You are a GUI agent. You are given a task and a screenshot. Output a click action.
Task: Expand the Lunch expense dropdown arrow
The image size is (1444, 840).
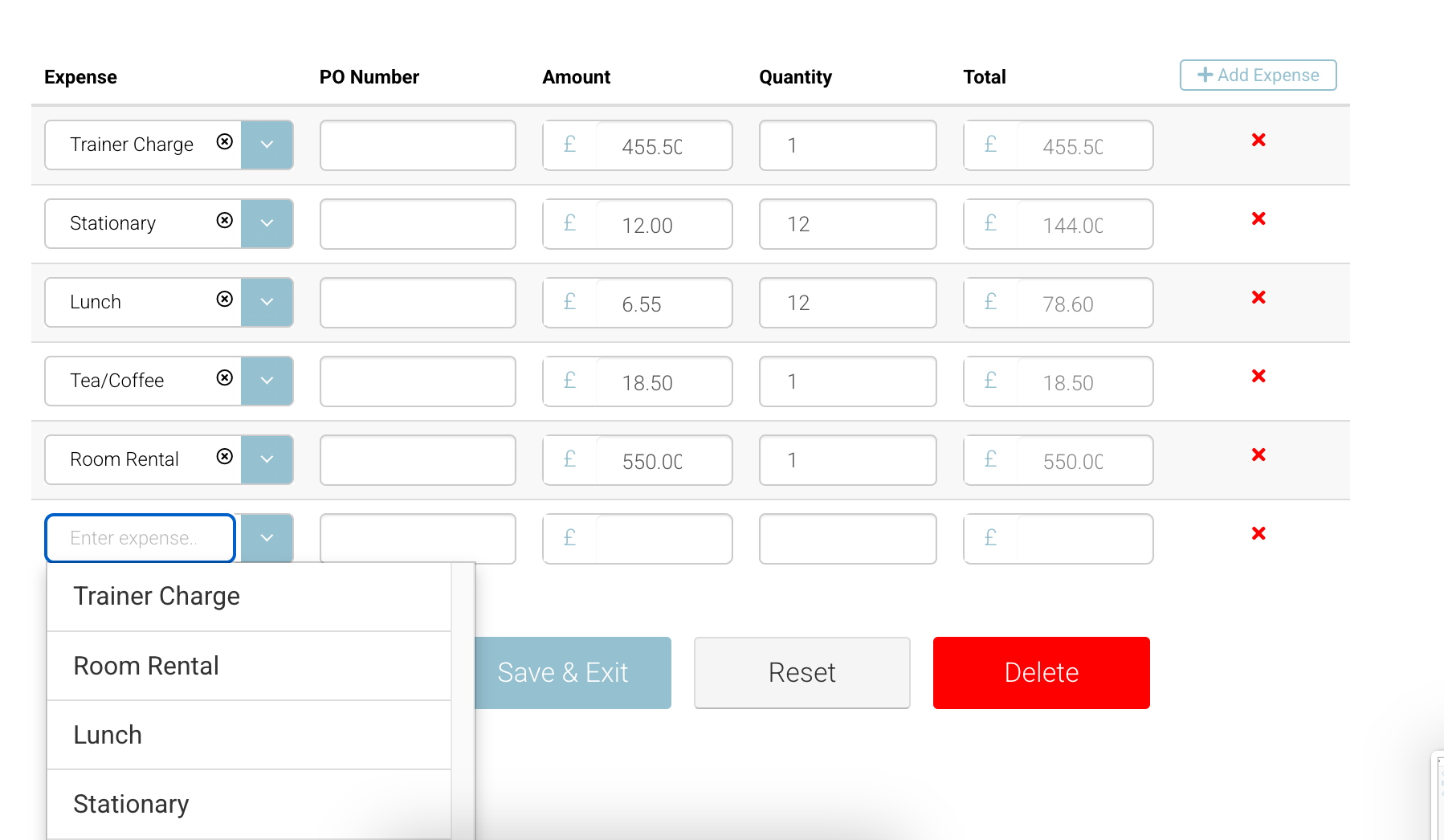267,302
